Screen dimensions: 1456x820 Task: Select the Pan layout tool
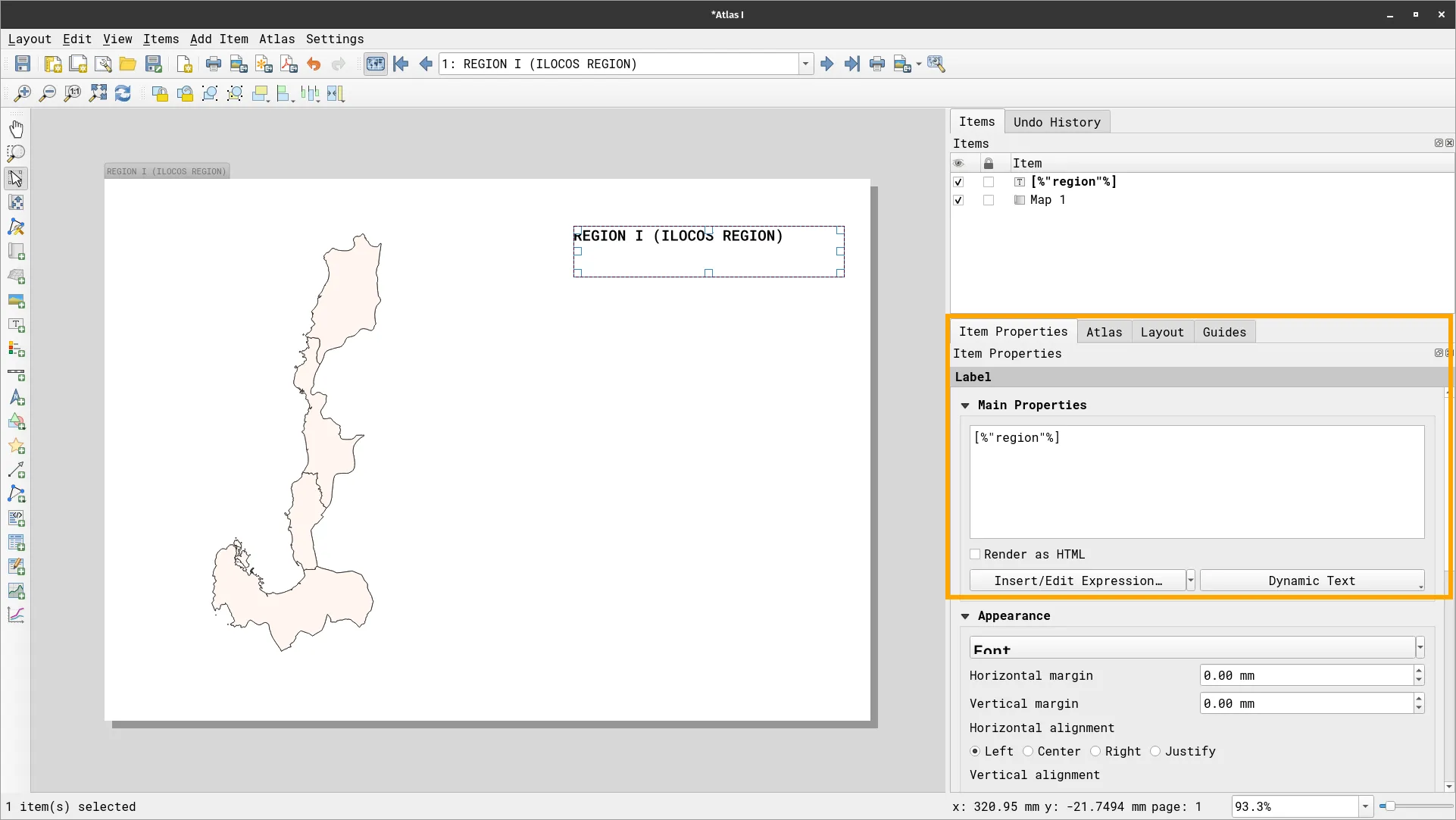click(17, 128)
